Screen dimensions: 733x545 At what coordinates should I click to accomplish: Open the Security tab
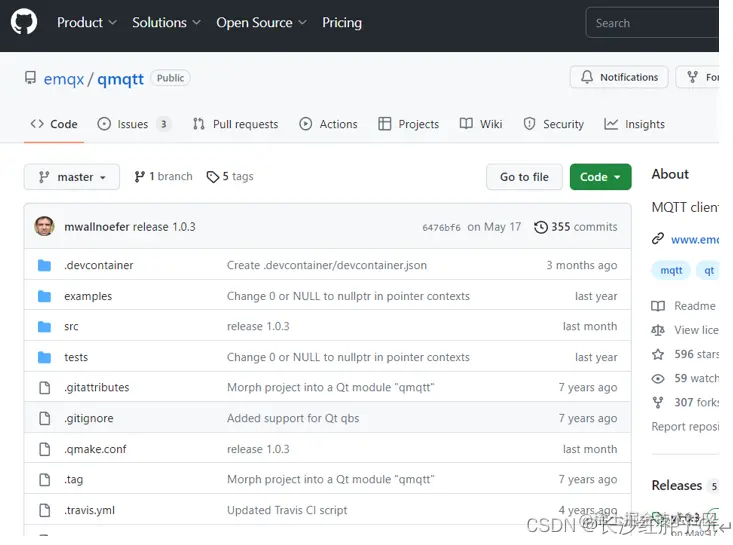click(x=553, y=124)
